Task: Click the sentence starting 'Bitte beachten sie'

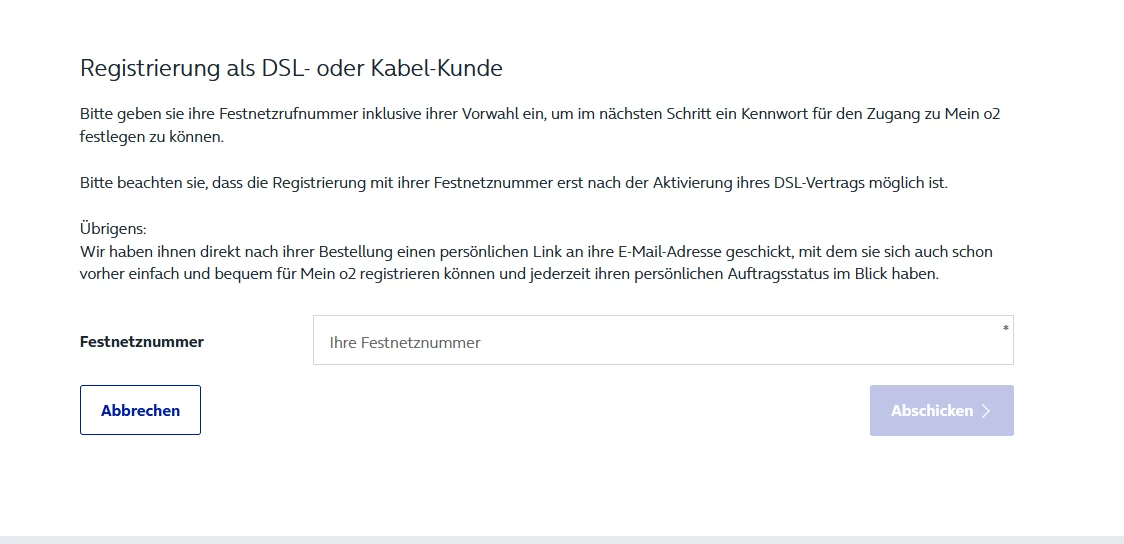Action: click(513, 183)
